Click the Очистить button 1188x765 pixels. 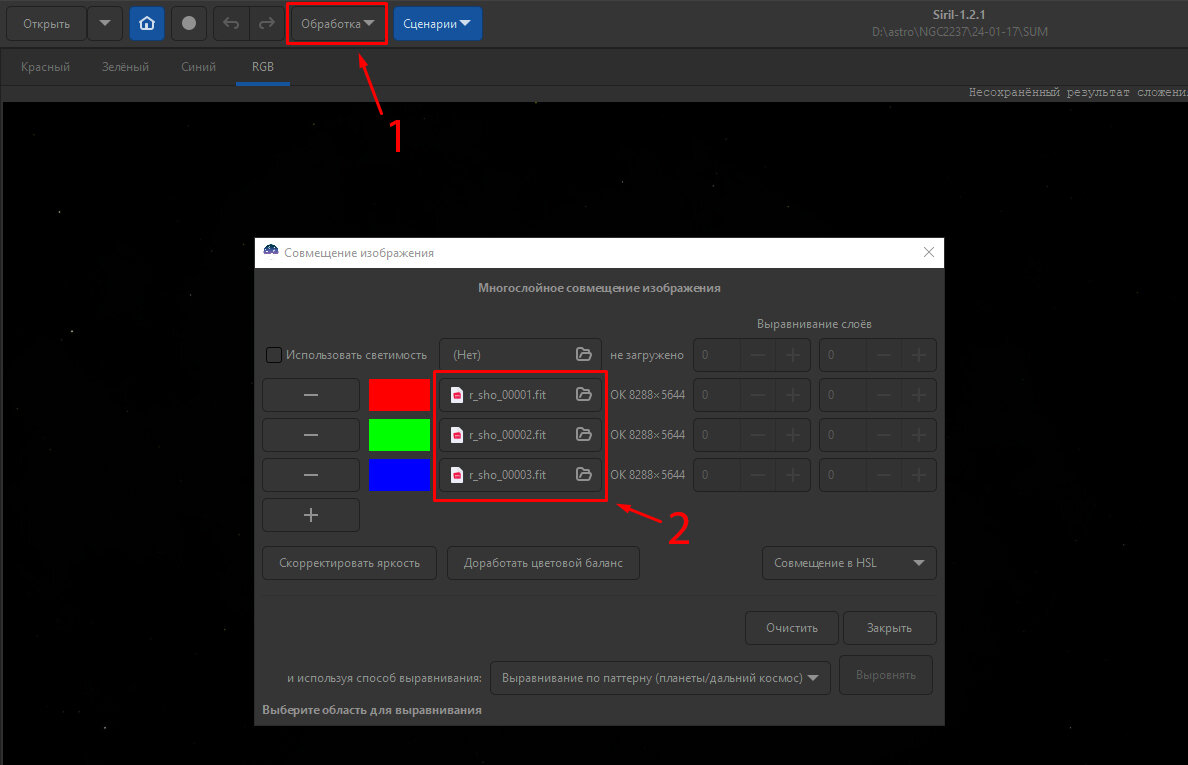(x=792, y=628)
